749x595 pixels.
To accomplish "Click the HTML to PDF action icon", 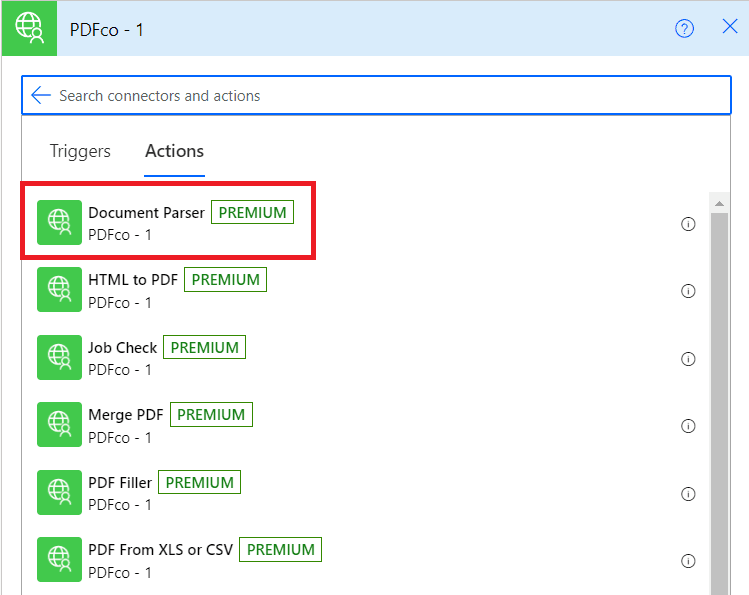I will [x=59, y=290].
